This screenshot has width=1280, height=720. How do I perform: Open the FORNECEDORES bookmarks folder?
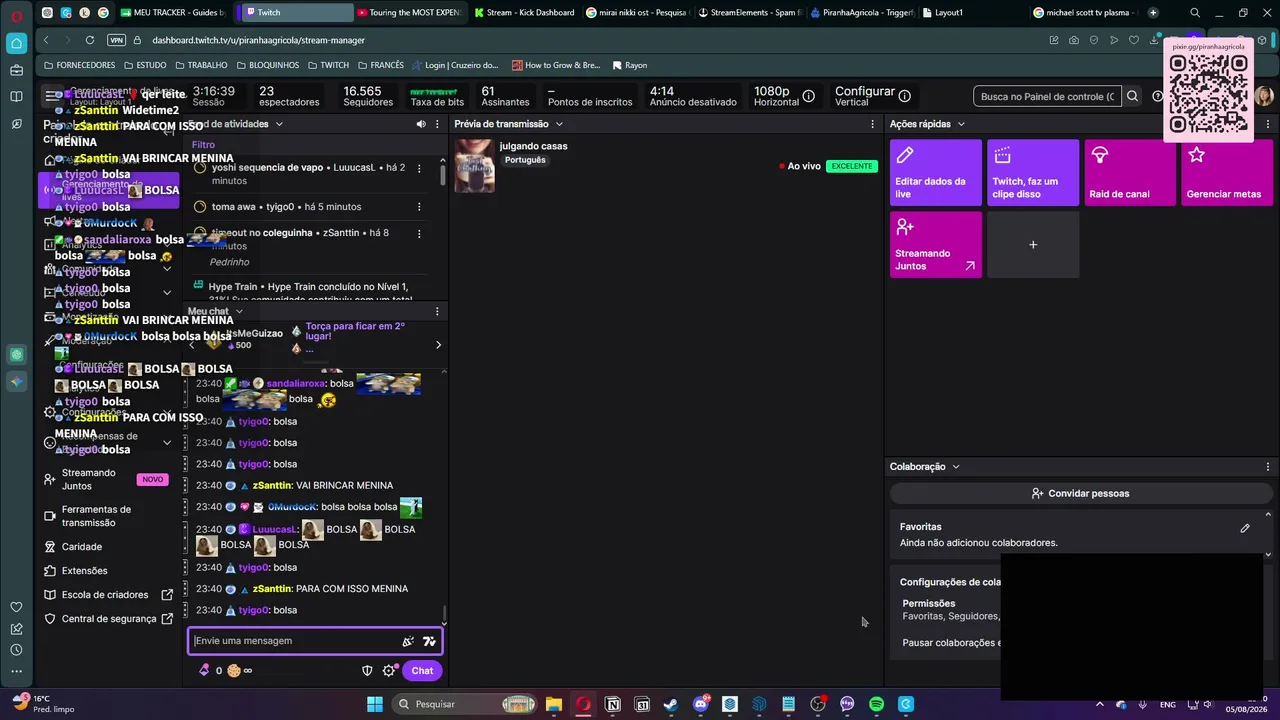pos(79,65)
